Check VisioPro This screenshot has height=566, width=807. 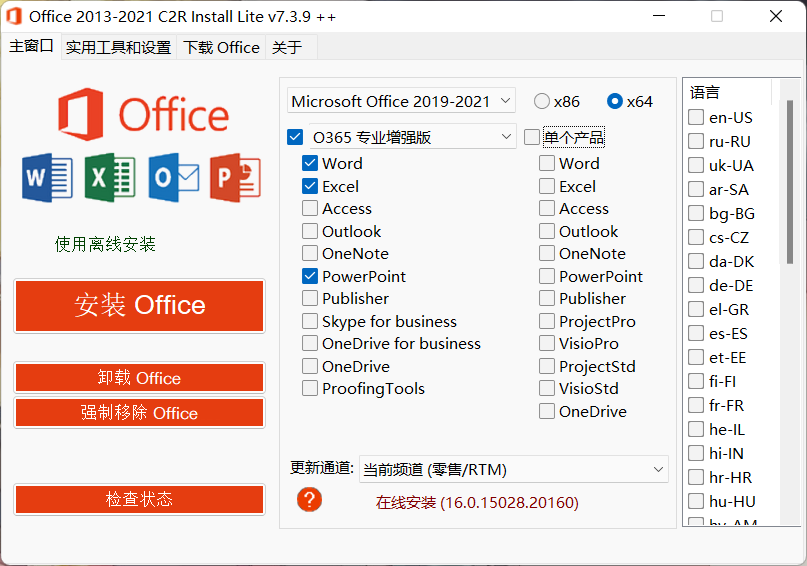coord(547,343)
